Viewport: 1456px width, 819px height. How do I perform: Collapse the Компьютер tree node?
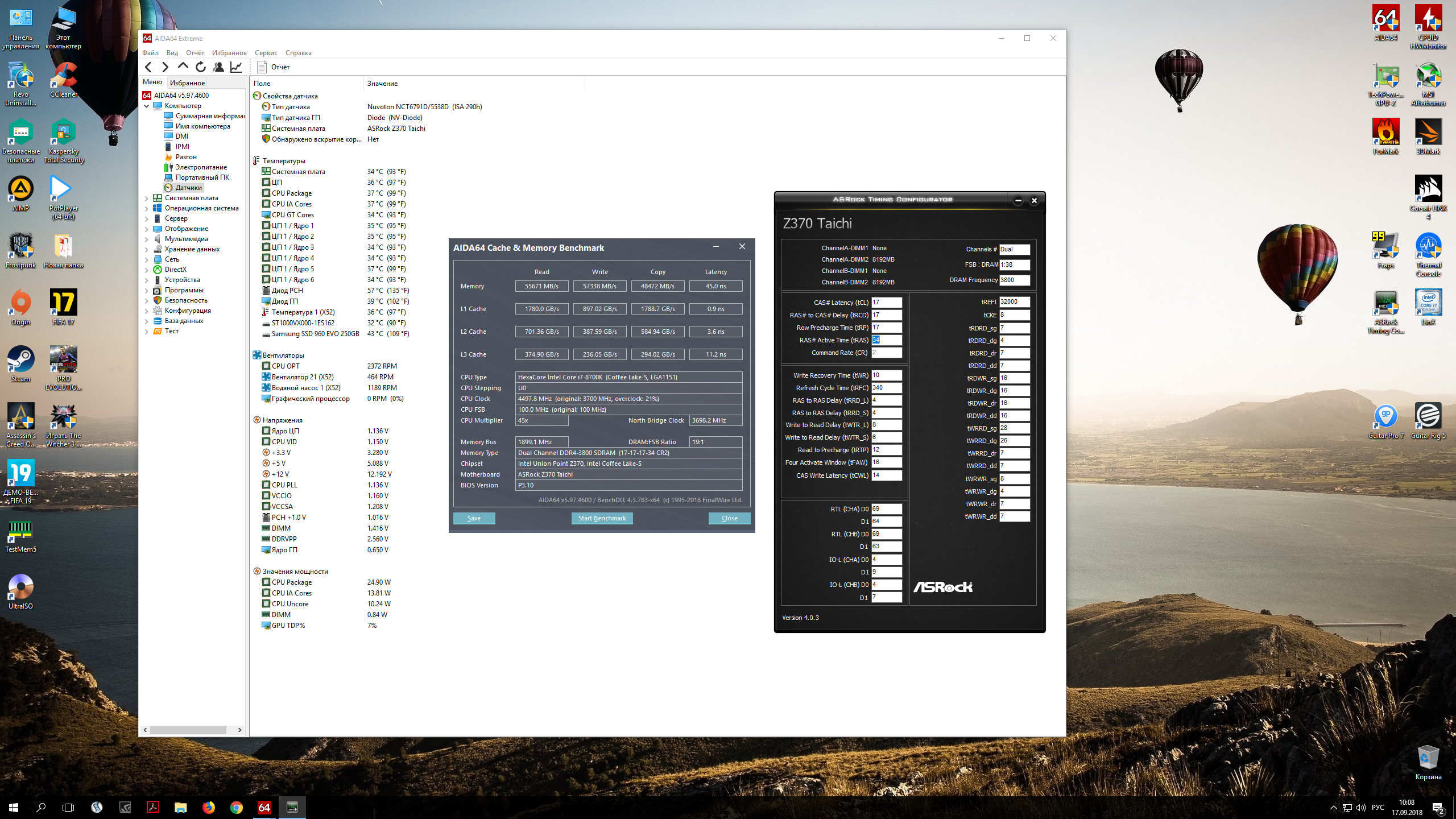point(146,106)
